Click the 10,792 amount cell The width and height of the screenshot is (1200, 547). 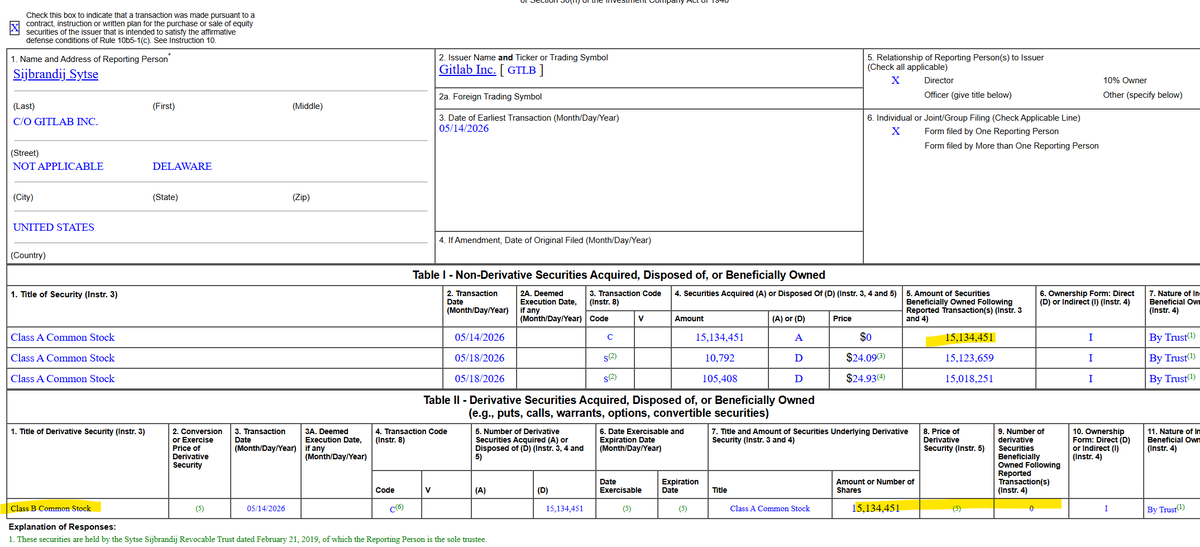720,358
